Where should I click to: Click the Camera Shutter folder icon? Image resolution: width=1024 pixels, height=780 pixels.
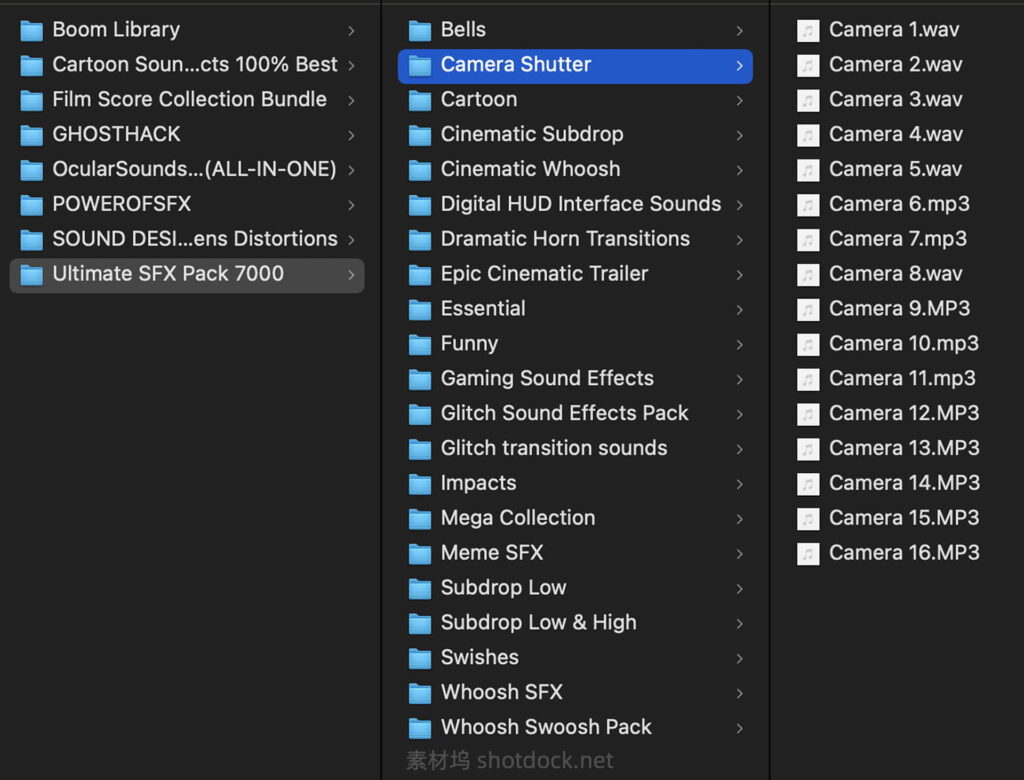pos(420,64)
